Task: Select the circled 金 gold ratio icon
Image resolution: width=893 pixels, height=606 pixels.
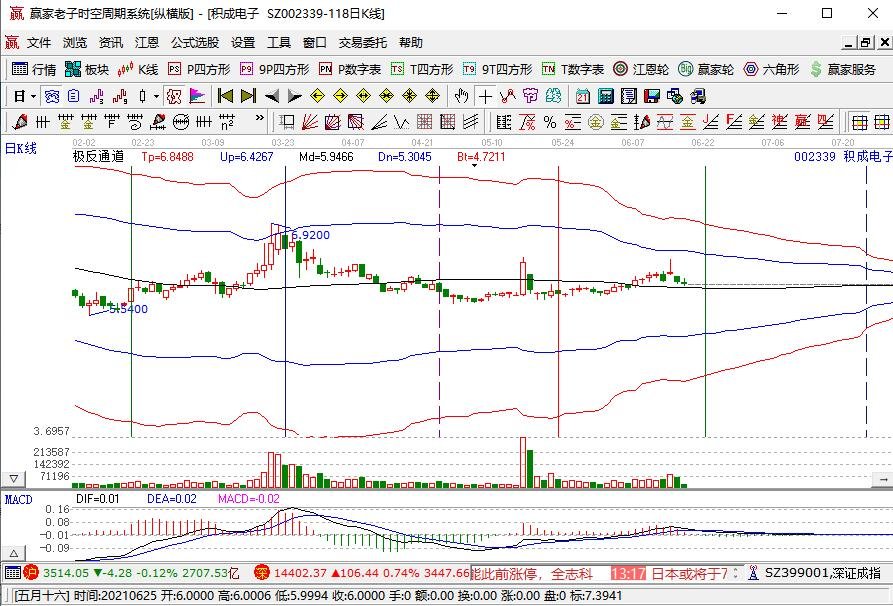Action: 596,121
